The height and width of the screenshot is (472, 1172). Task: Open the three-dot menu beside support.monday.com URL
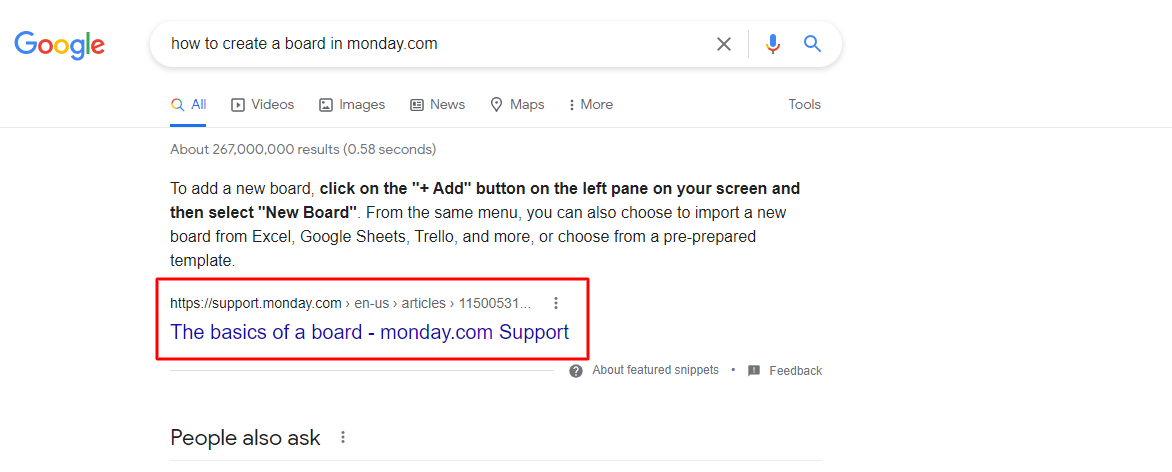pos(557,303)
